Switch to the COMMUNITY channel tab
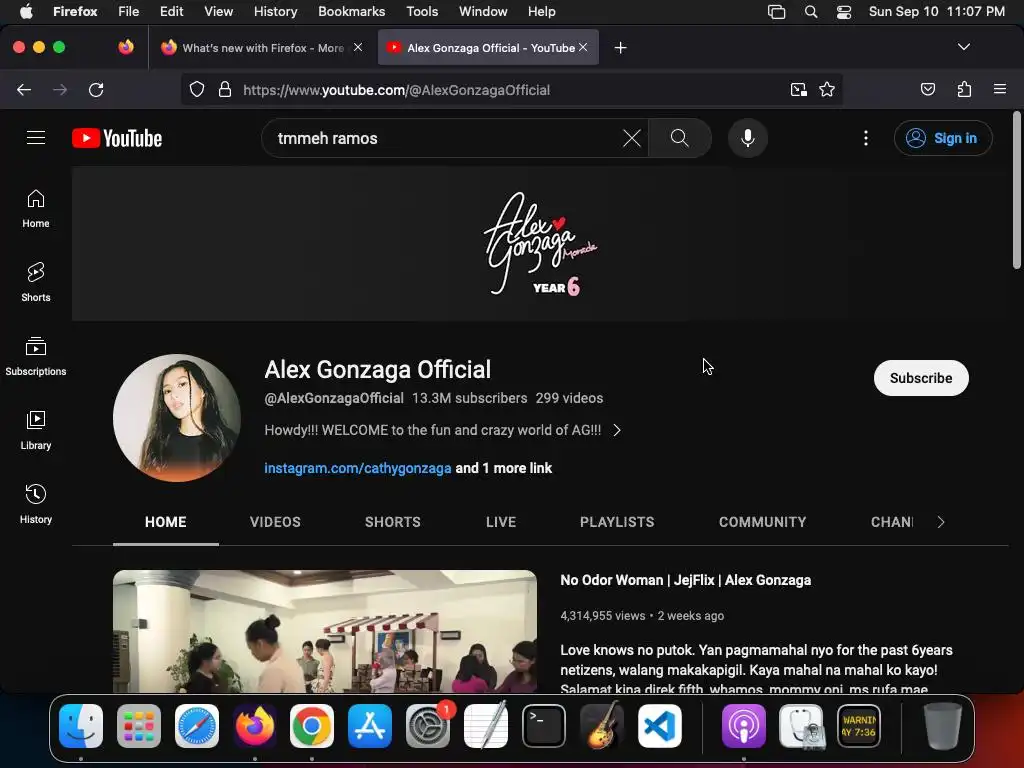Viewport: 1024px width, 768px height. [762, 522]
